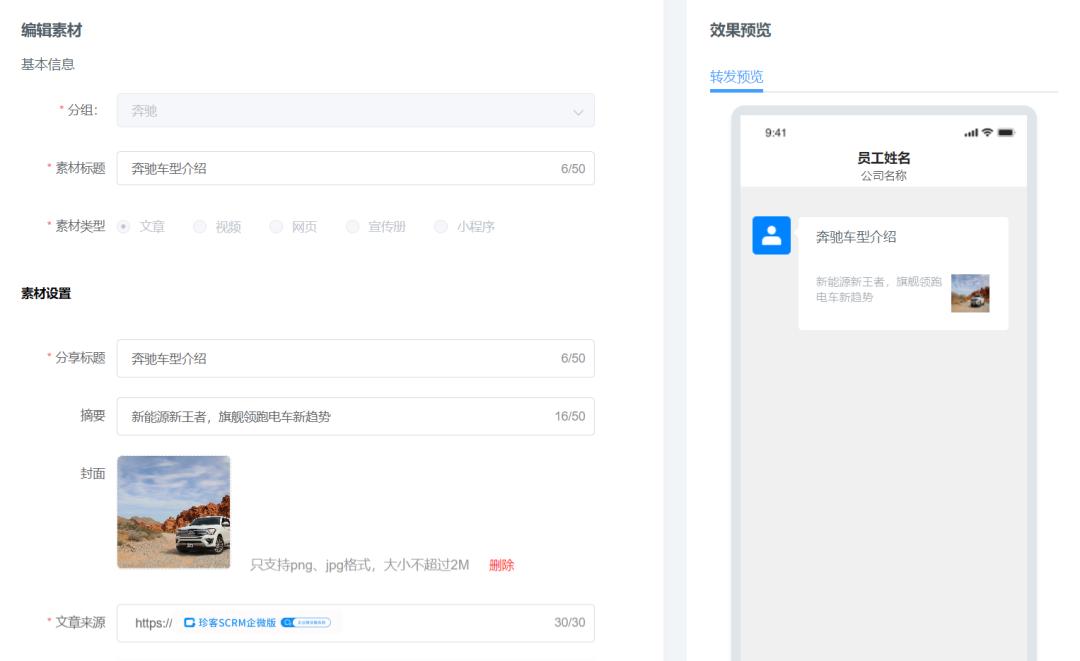Click 删除 to remove the cover image
The width and height of the screenshot is (1080, 661).
(x=501, y=566)
